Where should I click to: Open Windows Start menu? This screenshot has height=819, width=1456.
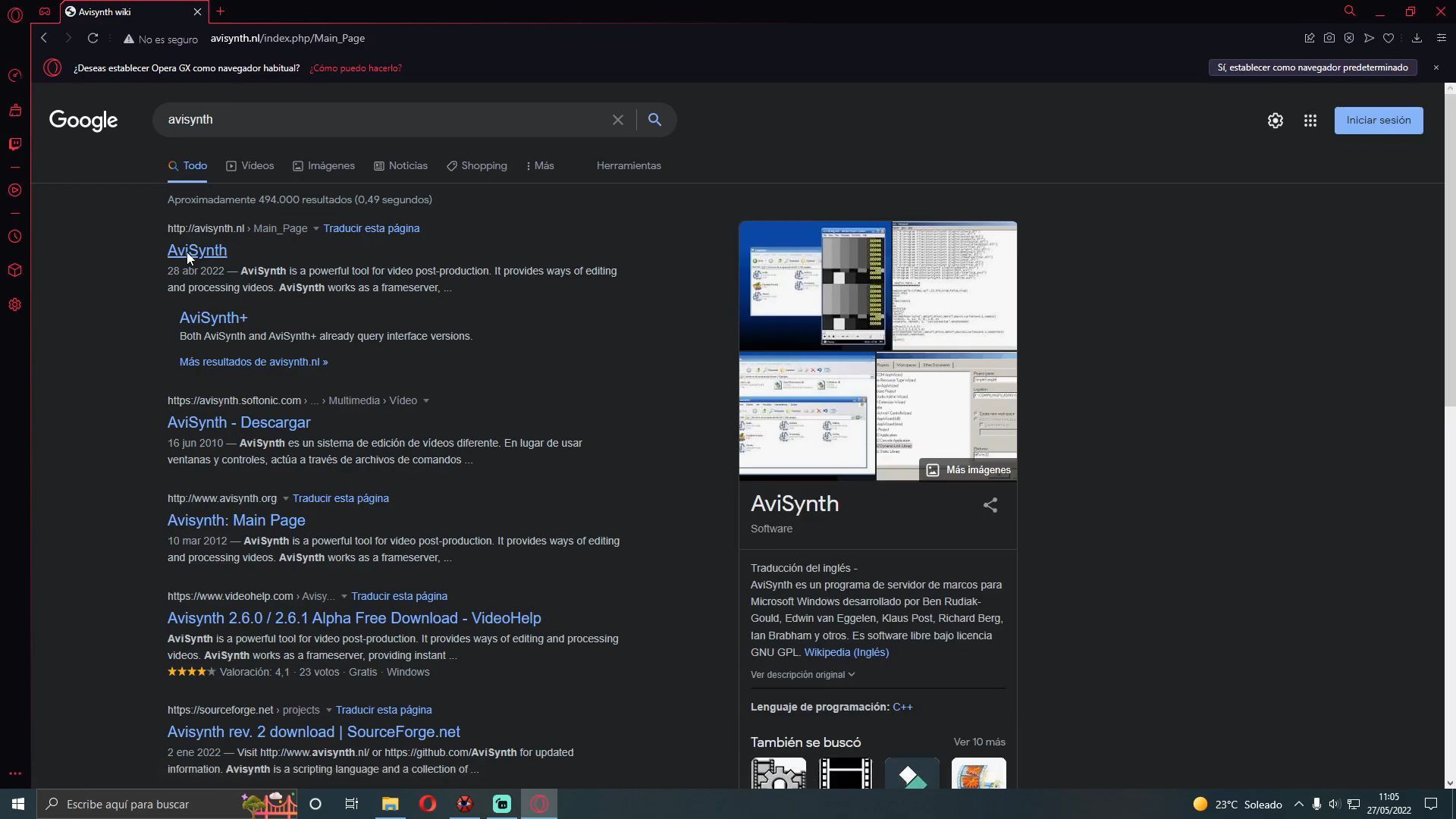click(x=18, y=805)
